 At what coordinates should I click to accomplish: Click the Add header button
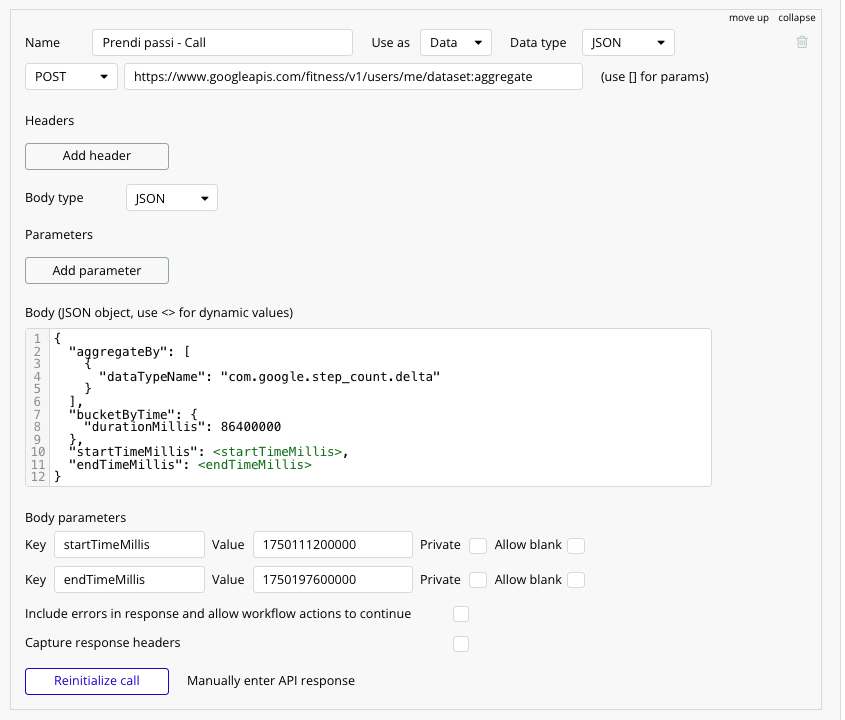97,156
